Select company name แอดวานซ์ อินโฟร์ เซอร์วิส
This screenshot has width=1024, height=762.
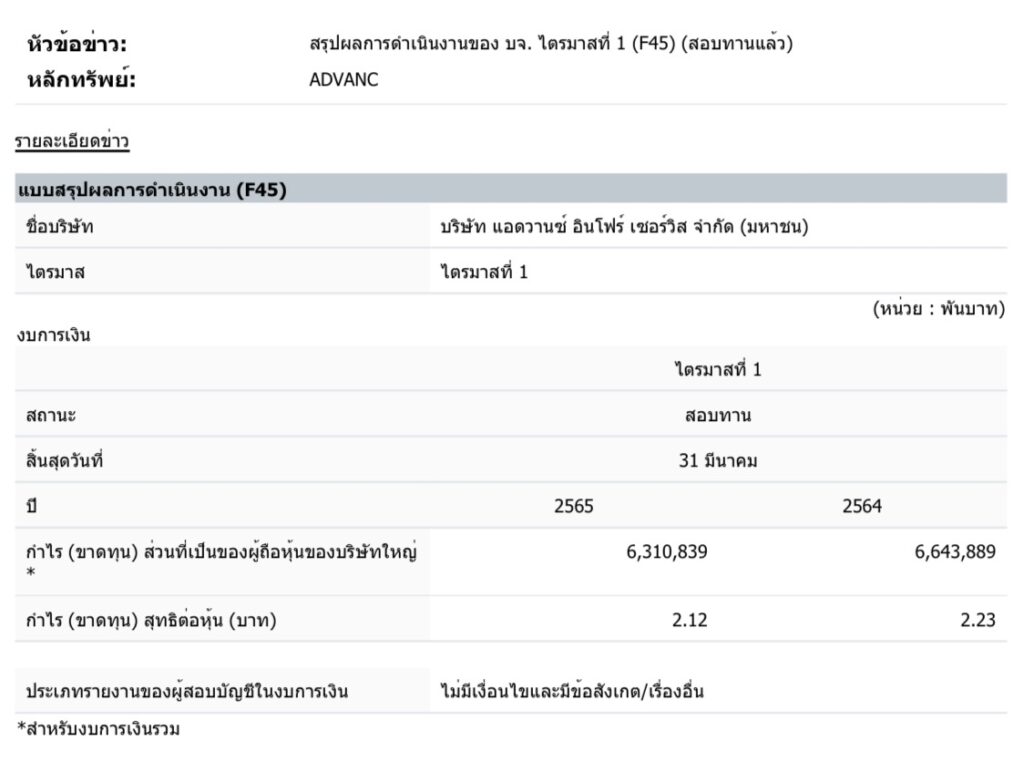[x=624, y=227]
